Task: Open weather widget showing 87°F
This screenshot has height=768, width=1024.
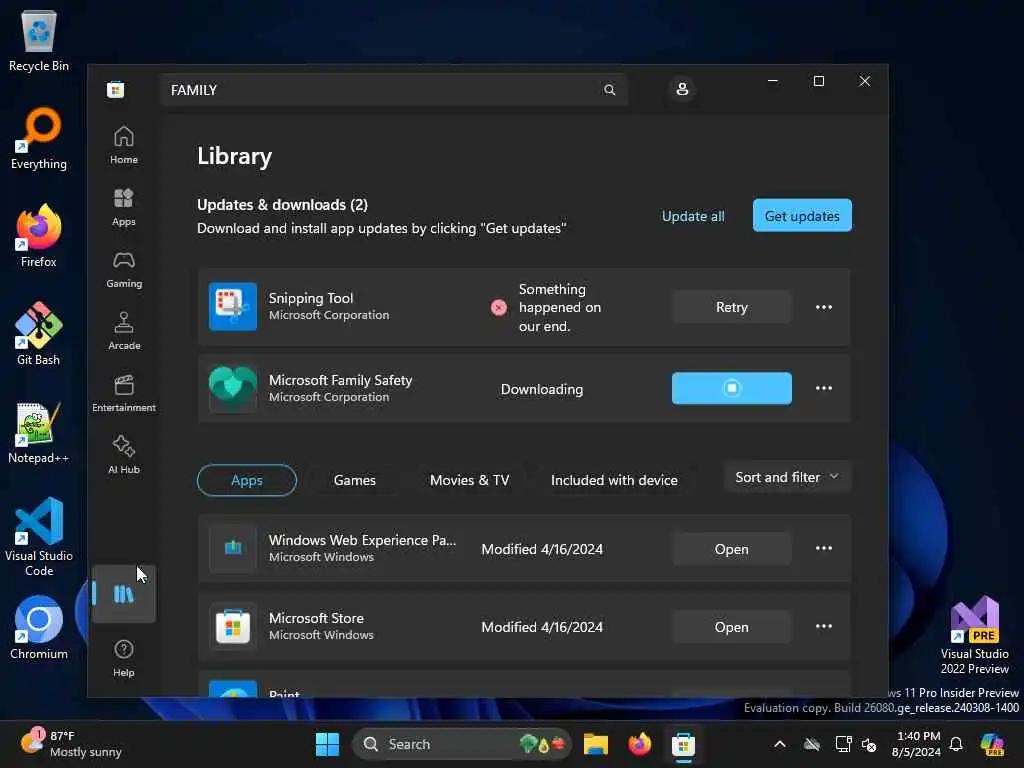Action: pyautogui.click(x=71, y=744)
